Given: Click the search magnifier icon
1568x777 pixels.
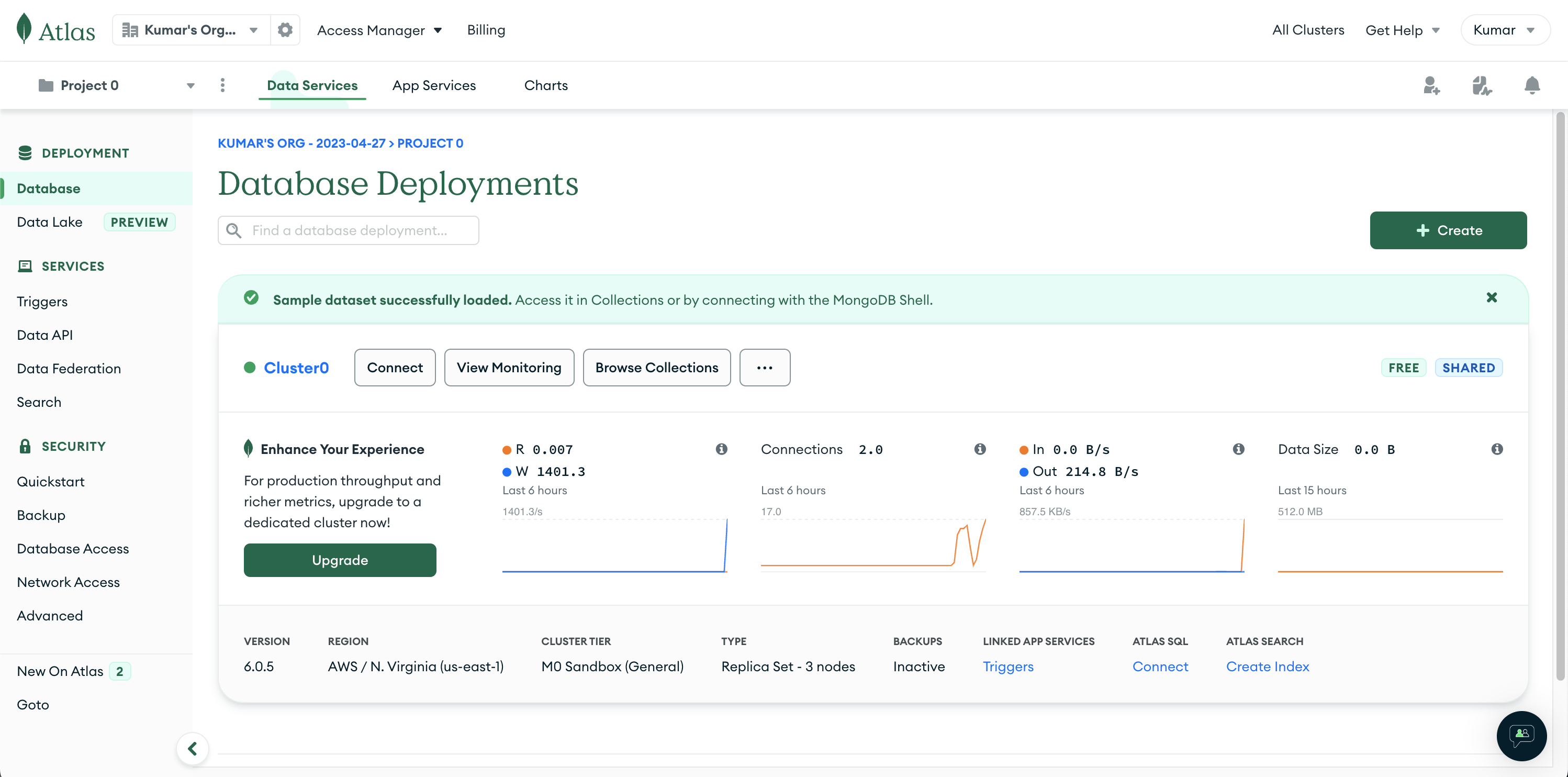Looking at the screenshot, I should [x=234, y=230].
